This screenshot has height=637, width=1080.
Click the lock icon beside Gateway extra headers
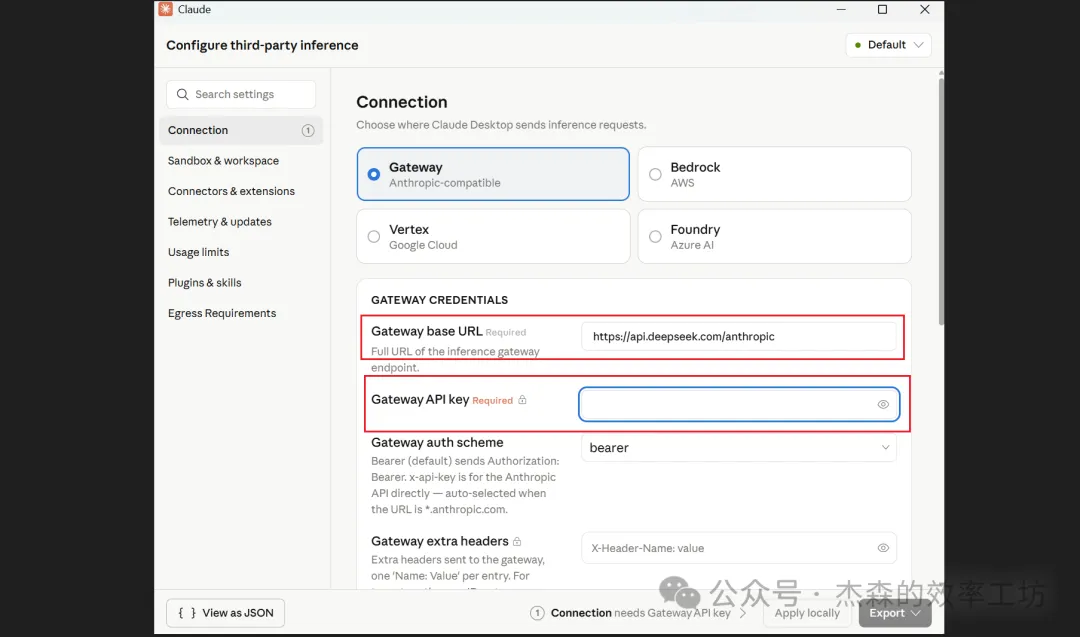pyautogui.click(x=518, y=541)
